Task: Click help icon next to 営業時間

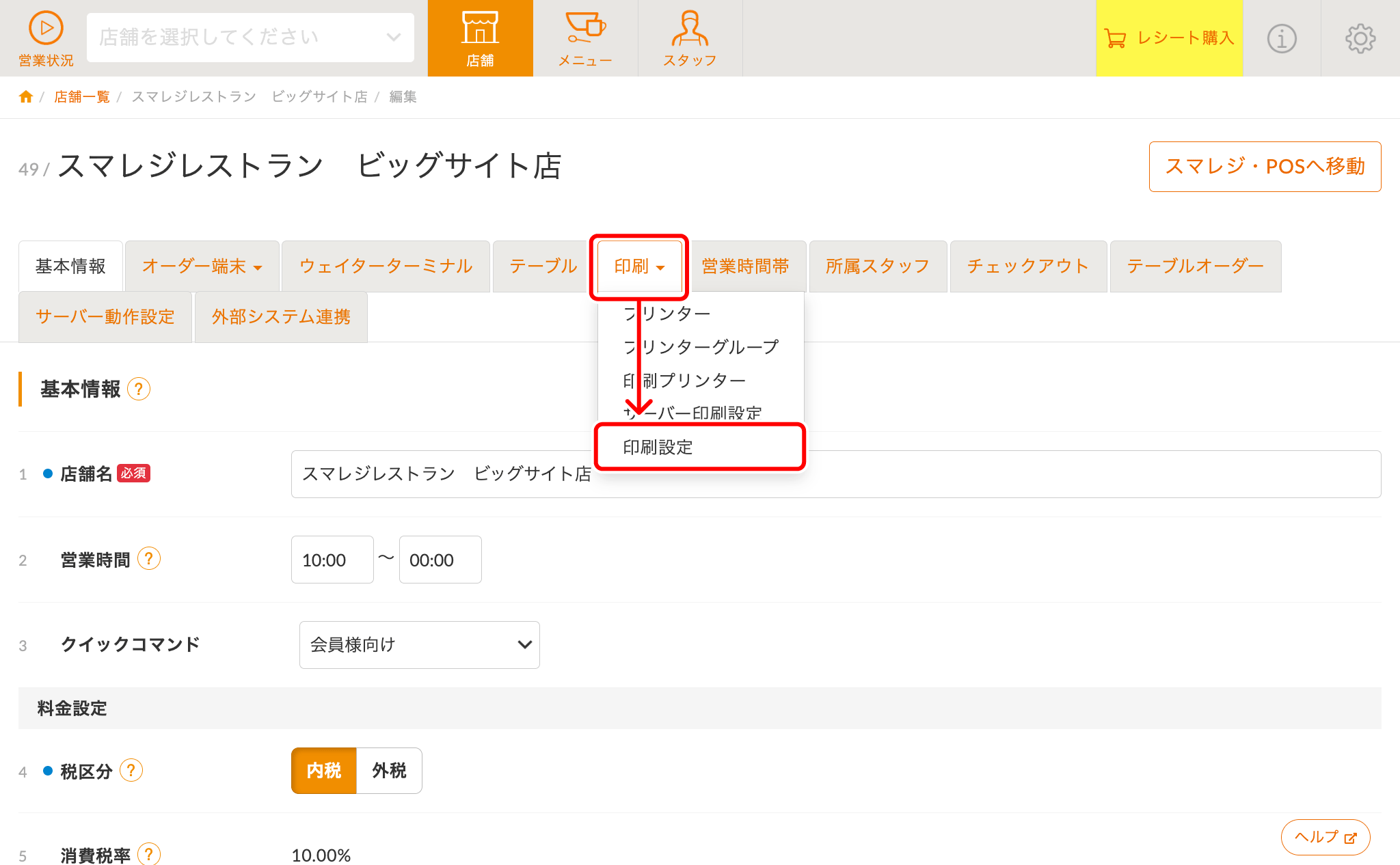Action: tap(149, 559)
